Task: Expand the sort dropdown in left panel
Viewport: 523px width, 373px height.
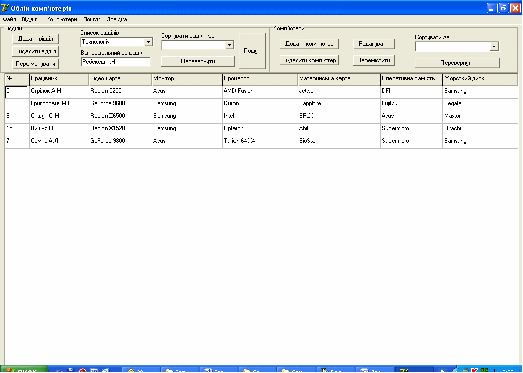Action: (x=229, y=45)
